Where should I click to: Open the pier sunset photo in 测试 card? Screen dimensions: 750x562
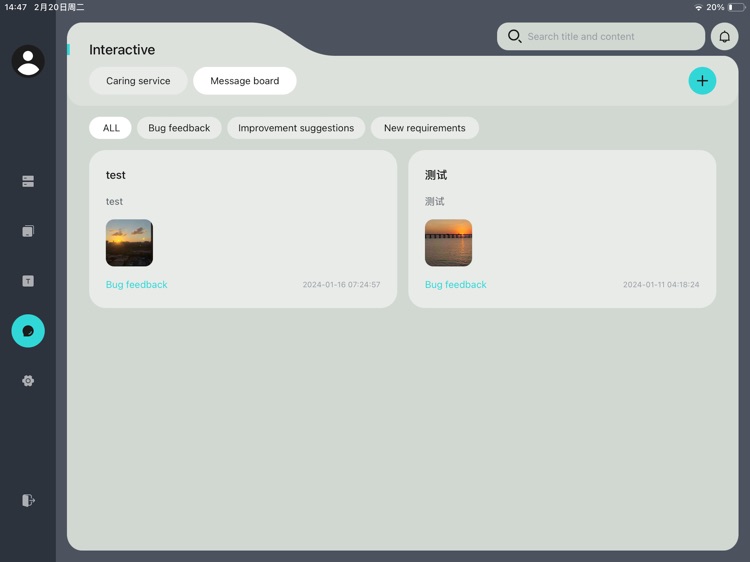[448, 243]
